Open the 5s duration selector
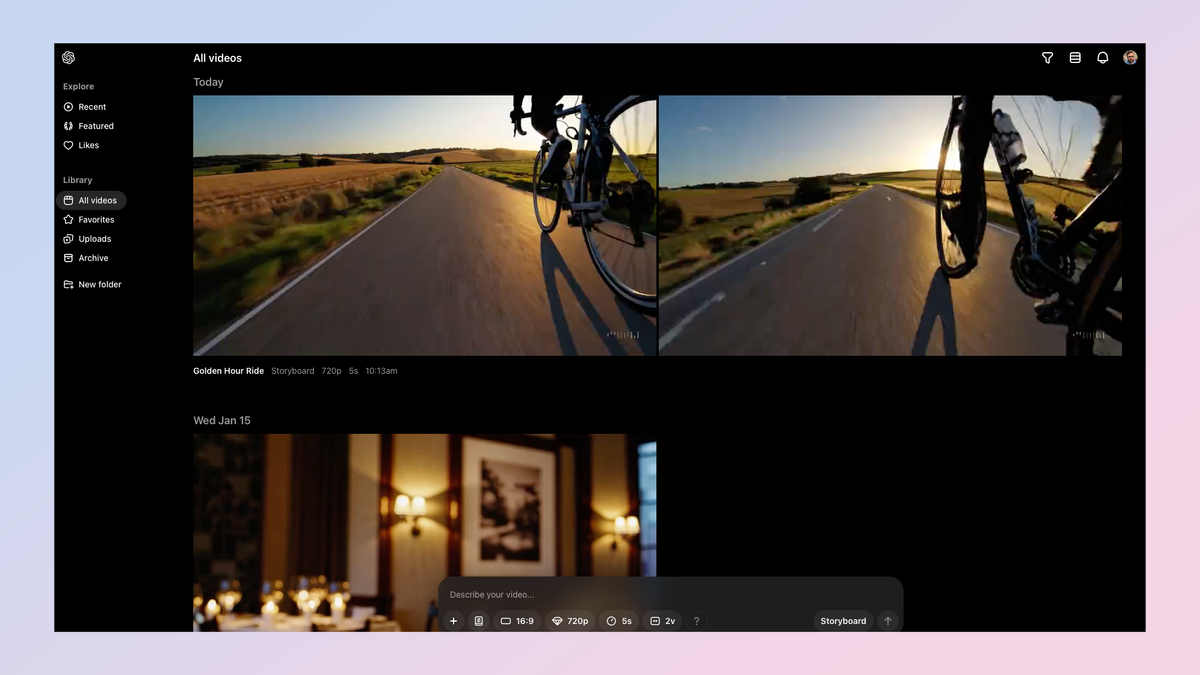Screen dimensions: 1200x675 (618, 620)
